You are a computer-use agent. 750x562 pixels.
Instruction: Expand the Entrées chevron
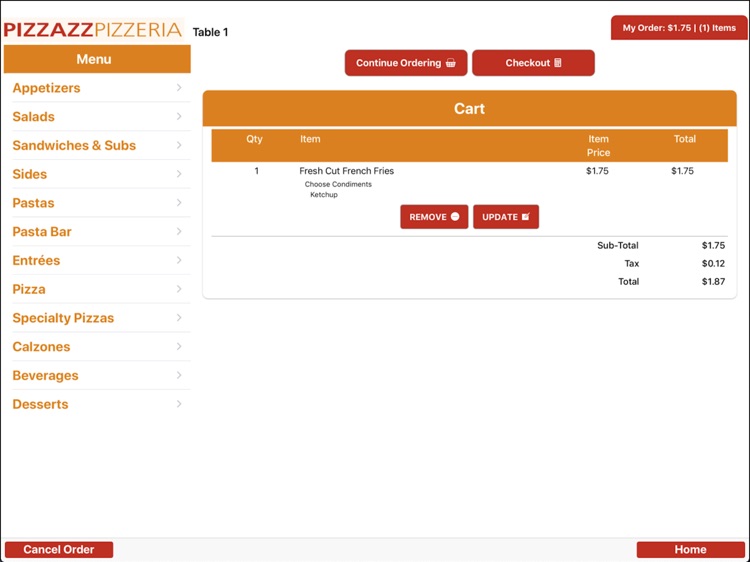click(x=179, y=260)
